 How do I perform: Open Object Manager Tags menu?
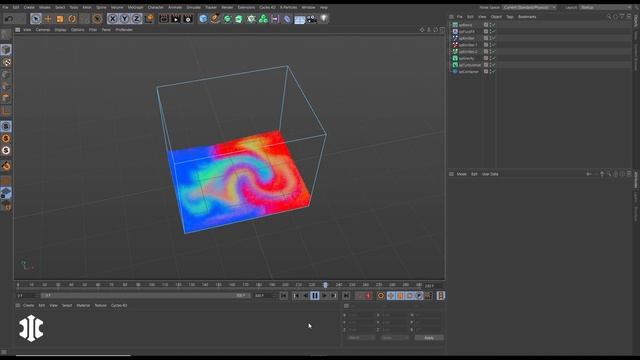coord(510,17)
